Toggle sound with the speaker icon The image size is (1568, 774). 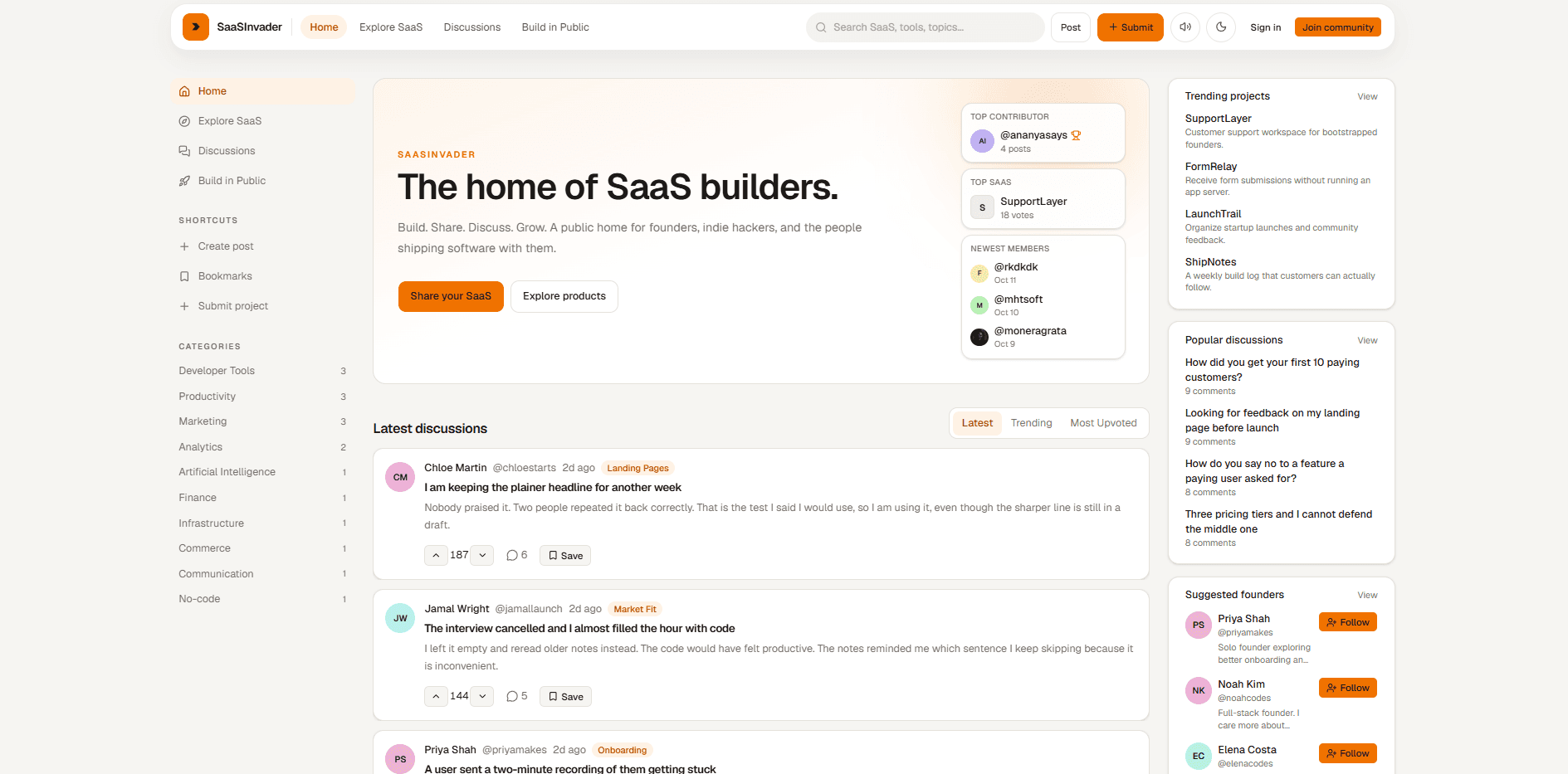tap(1185, 27)
